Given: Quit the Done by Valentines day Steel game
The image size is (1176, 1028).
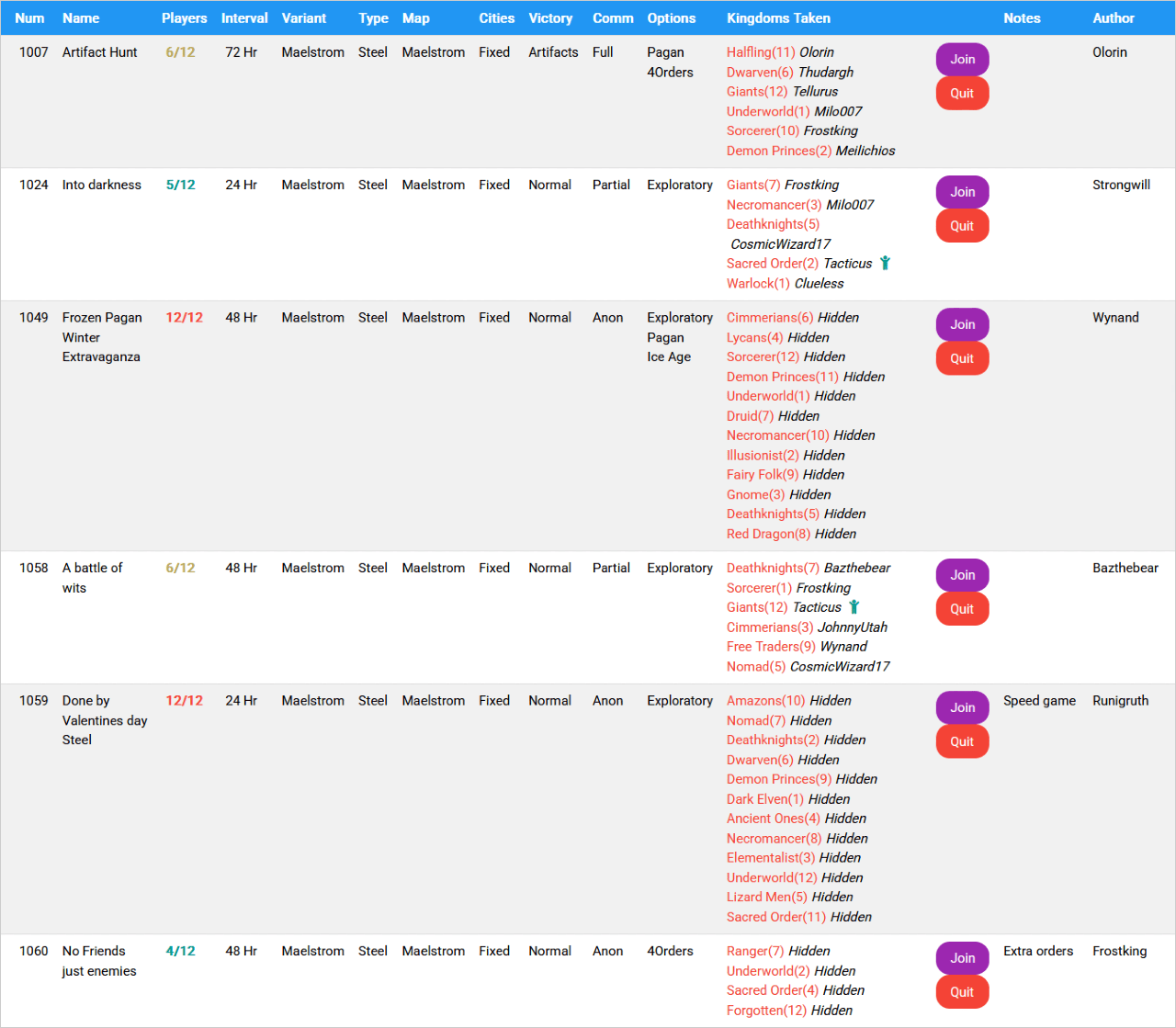Looking at the screenshot, I should pos(962,741).
